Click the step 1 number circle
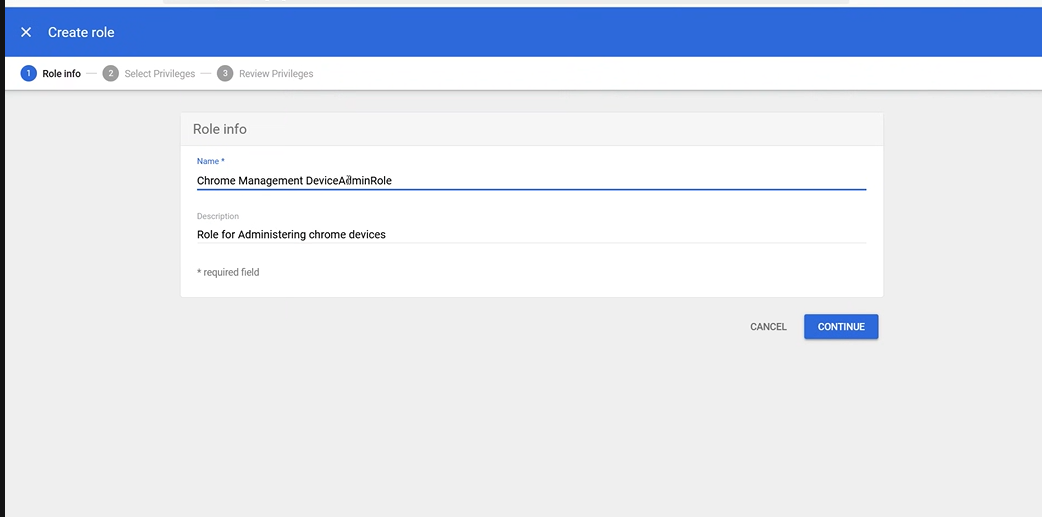 (x=28, y=73)
